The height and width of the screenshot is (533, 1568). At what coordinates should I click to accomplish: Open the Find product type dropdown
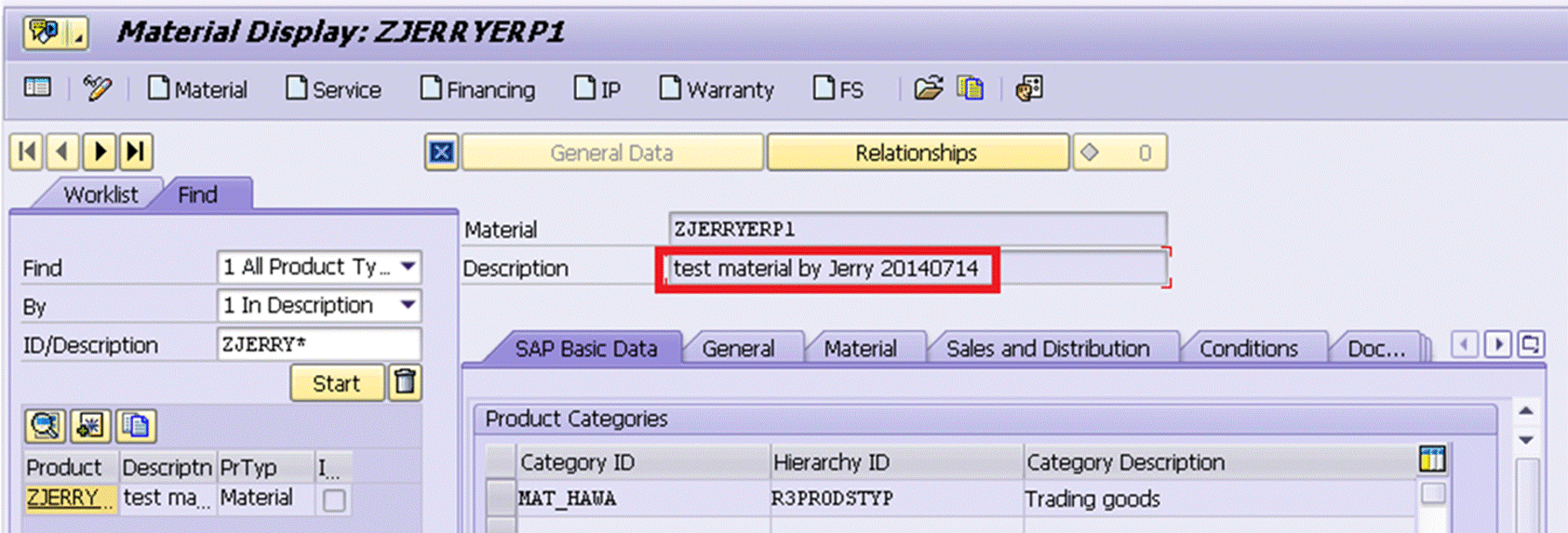pos(408,267)
